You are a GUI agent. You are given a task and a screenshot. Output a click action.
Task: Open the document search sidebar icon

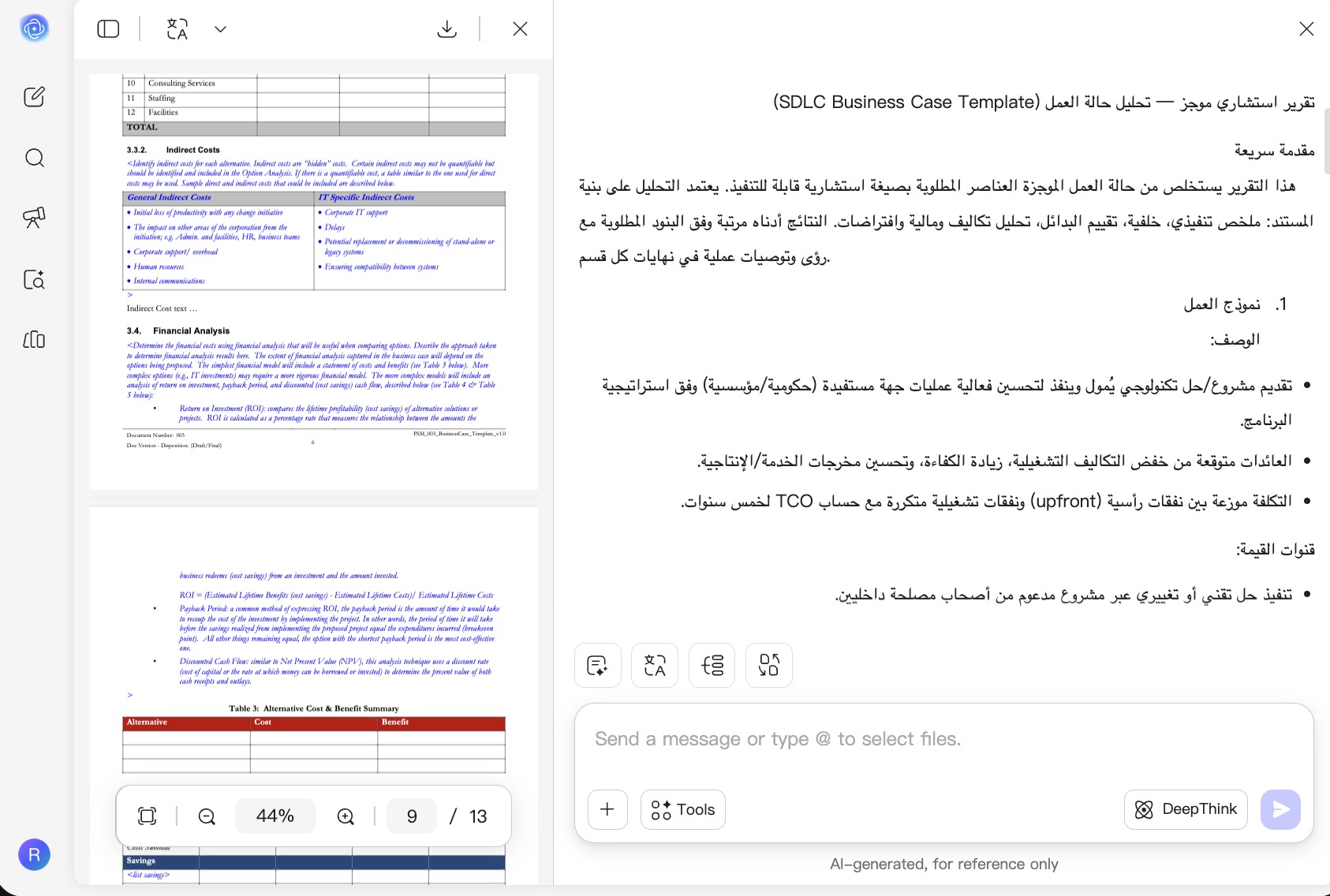(x=34, y=279)
